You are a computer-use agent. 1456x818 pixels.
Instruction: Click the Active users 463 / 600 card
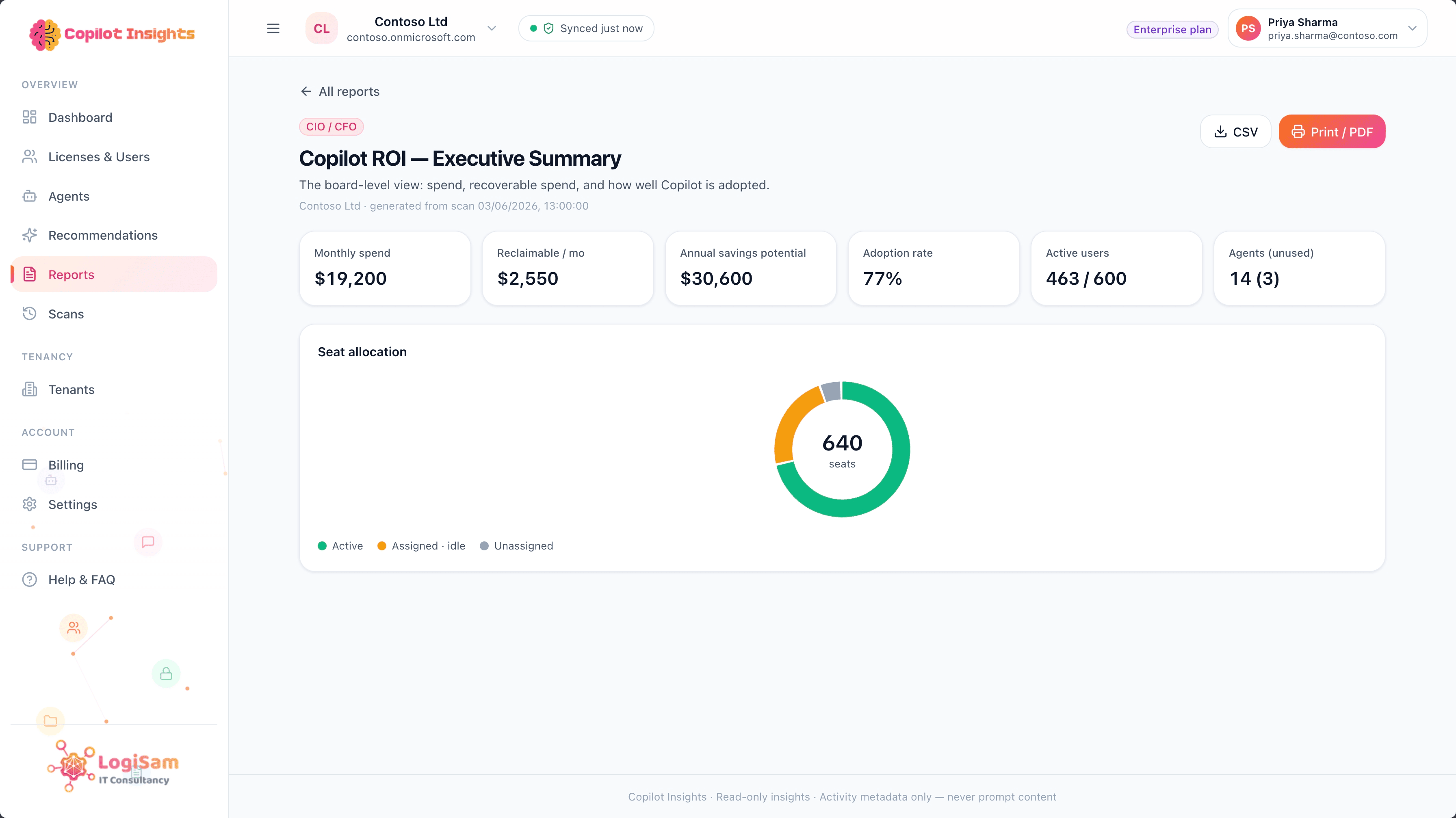[1116, 268]
